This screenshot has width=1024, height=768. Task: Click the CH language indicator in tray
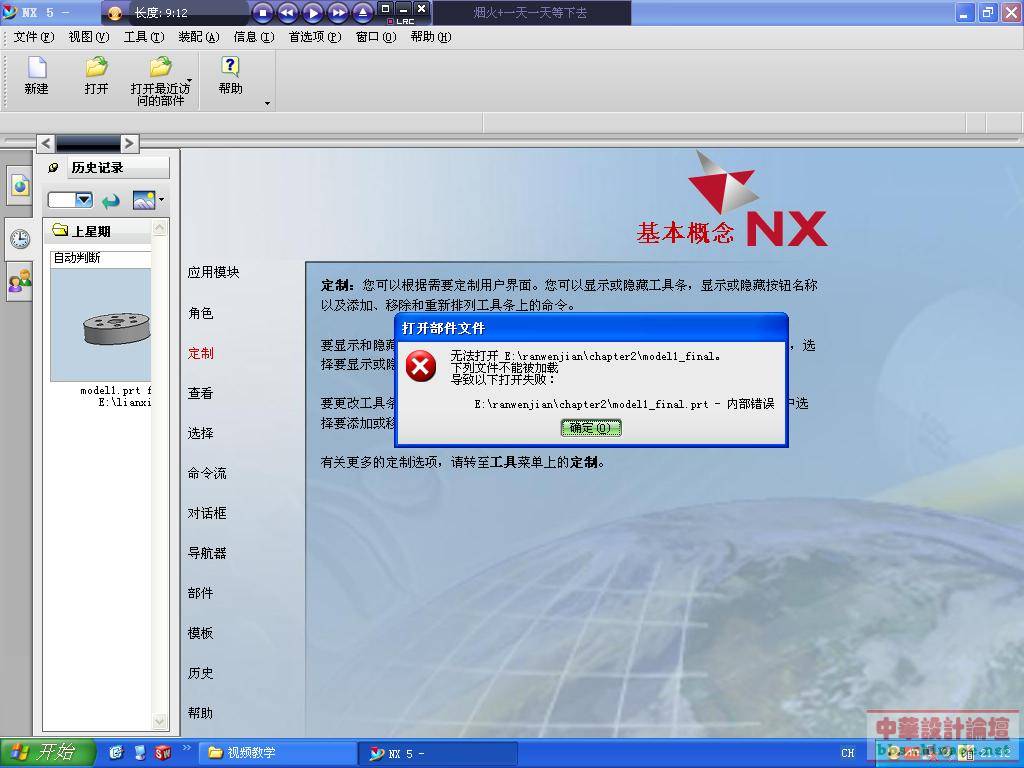tap(848, 753)
